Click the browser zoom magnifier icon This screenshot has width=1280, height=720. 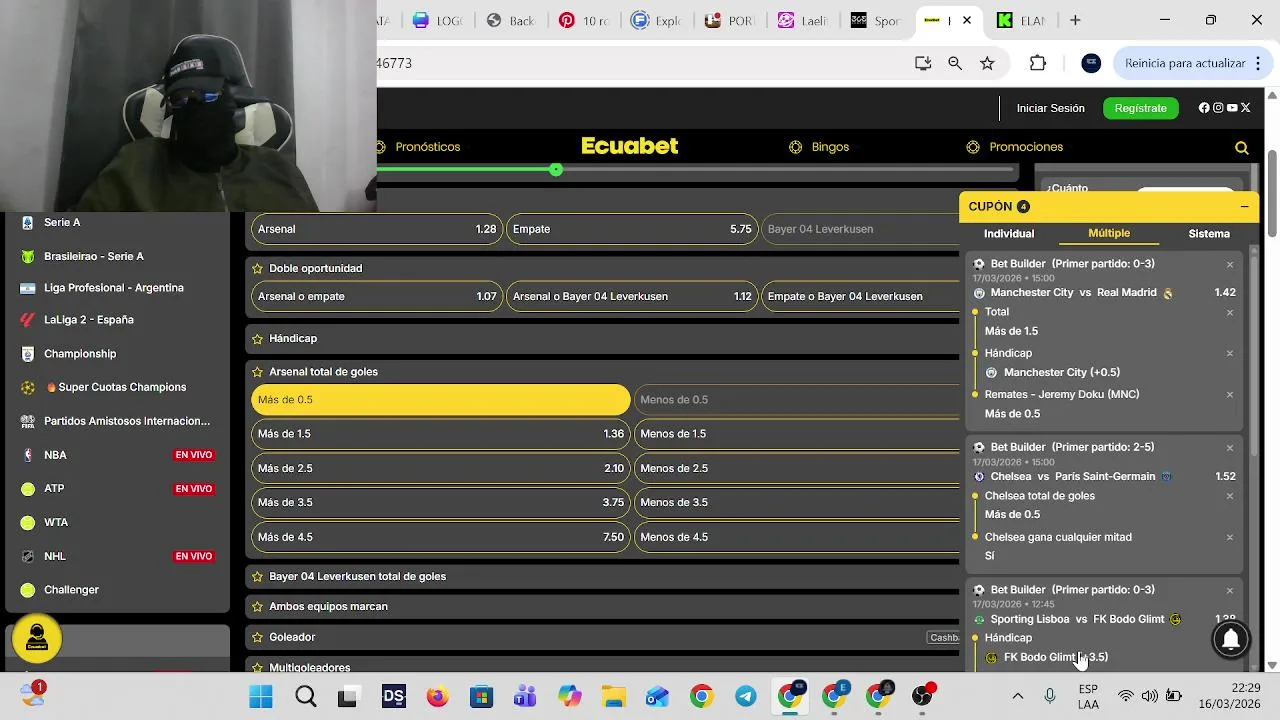coord(955,63)
